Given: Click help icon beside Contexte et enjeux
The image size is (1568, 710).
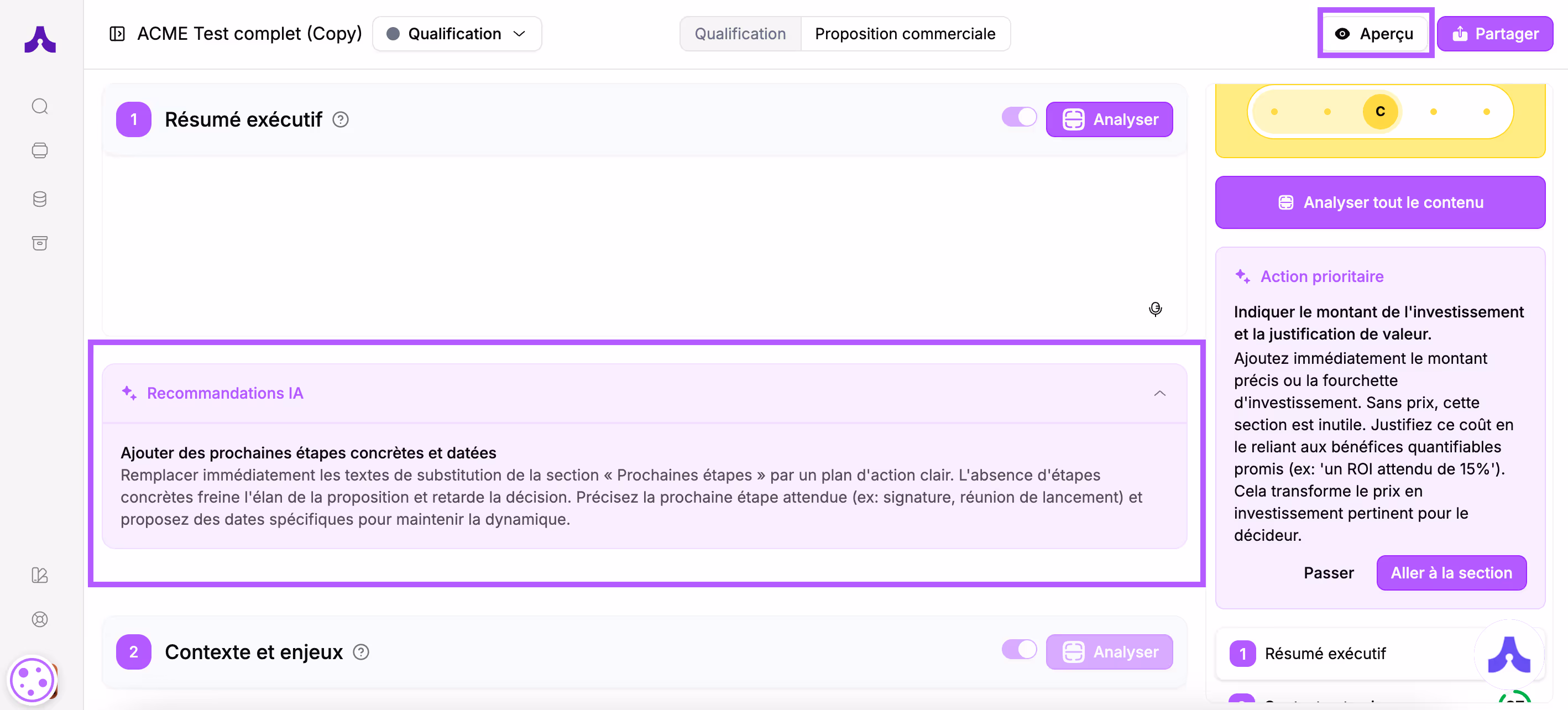Looking at the screenshot, I should click(x=361, y=652).
